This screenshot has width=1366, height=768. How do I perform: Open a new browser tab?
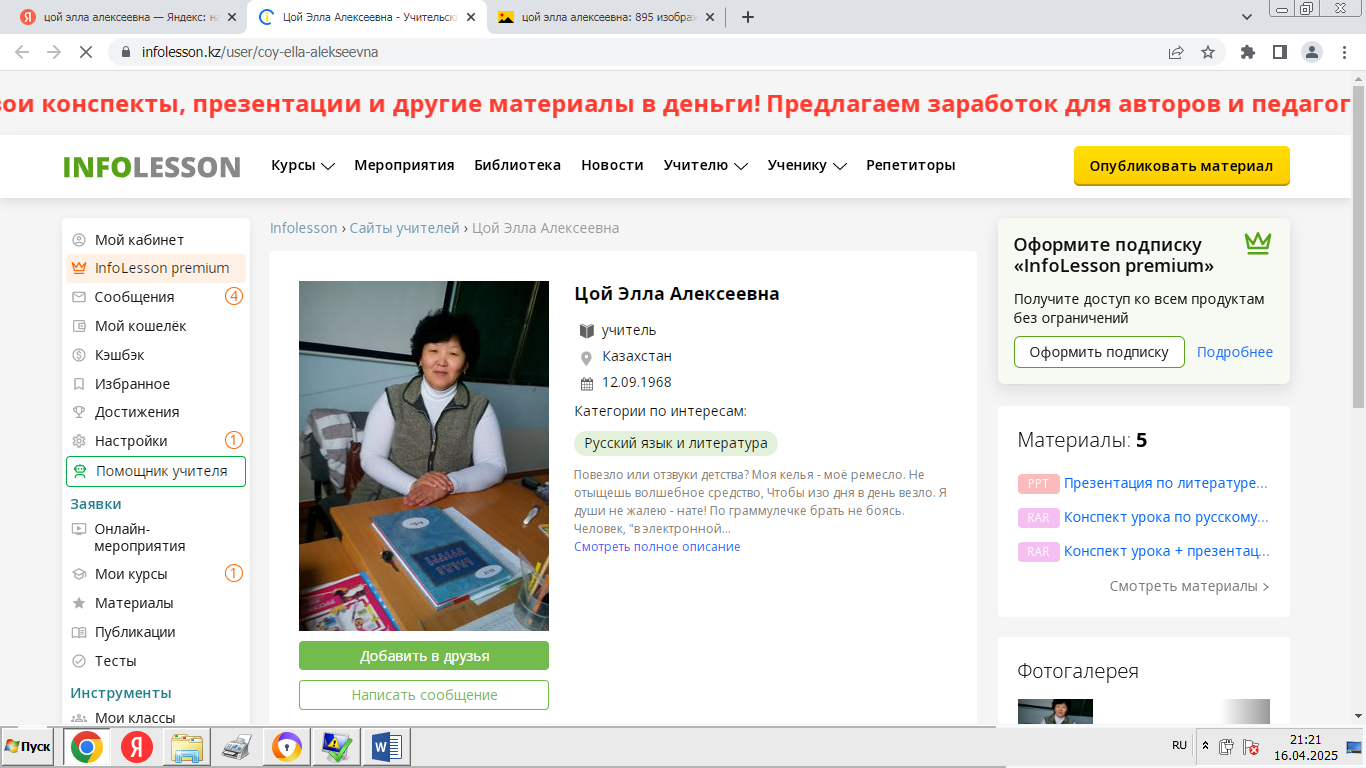[748, 17]
